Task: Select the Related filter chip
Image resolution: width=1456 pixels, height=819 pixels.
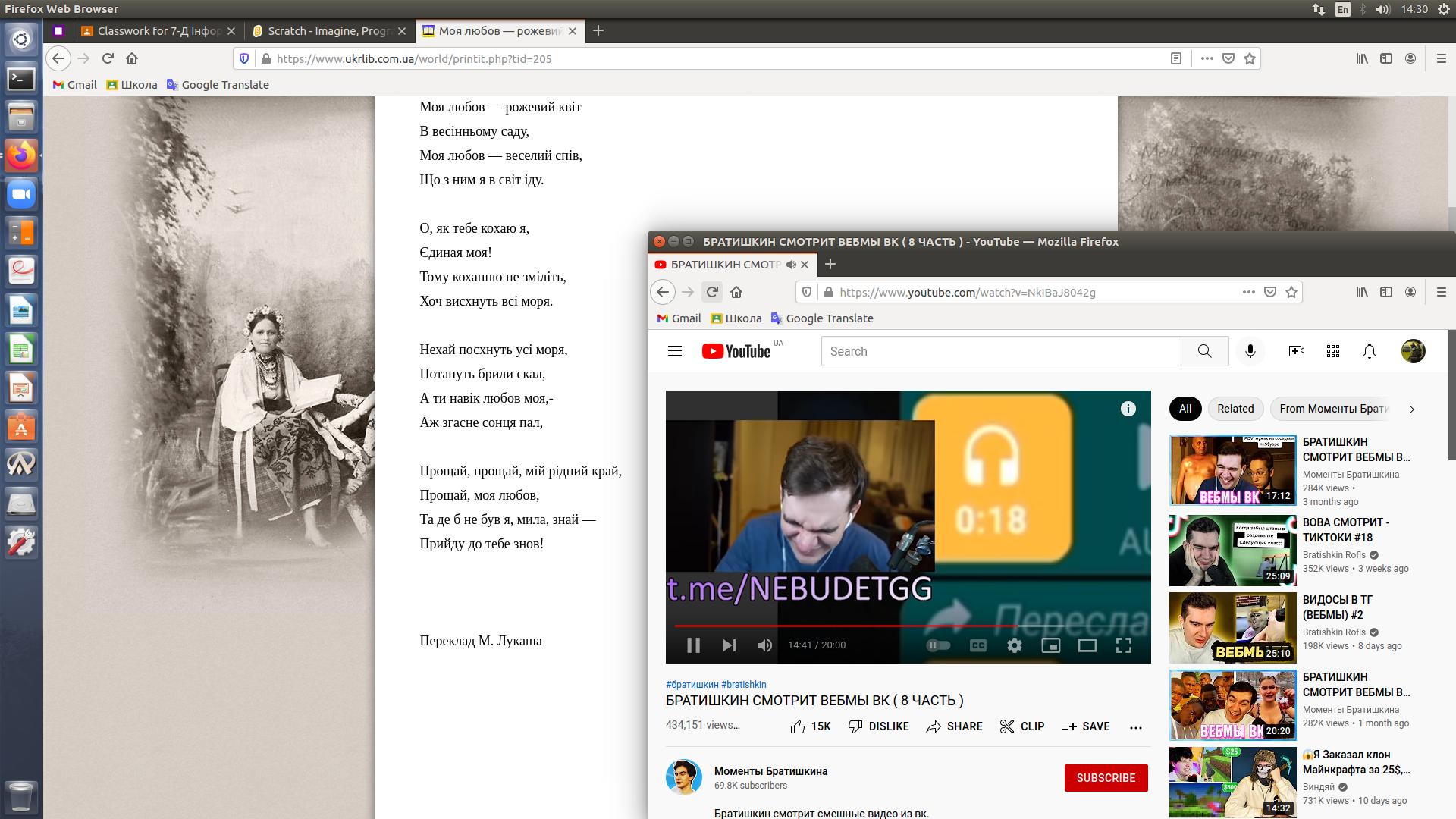Action: tap(1235, 409)
